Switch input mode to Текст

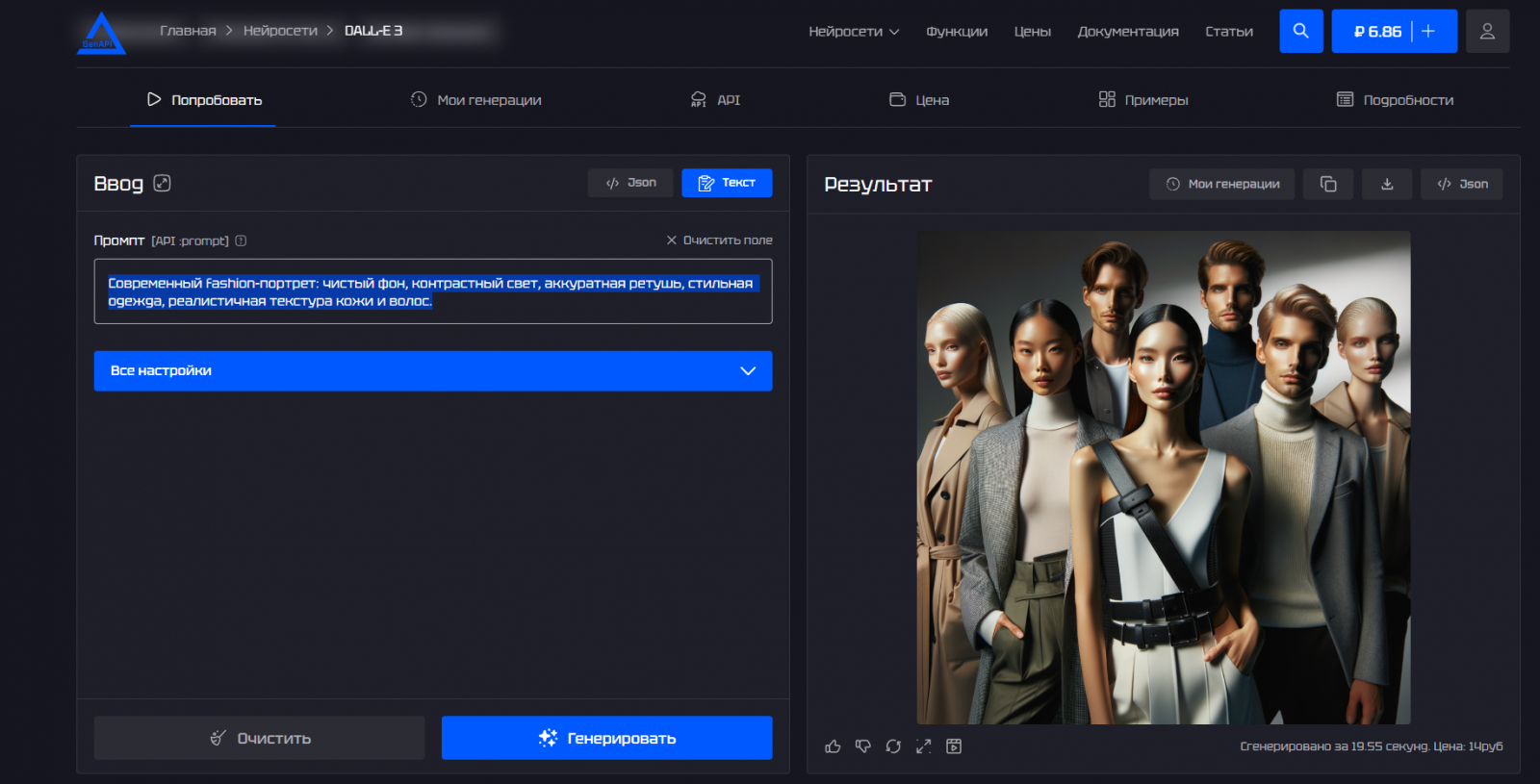point(727,183)
